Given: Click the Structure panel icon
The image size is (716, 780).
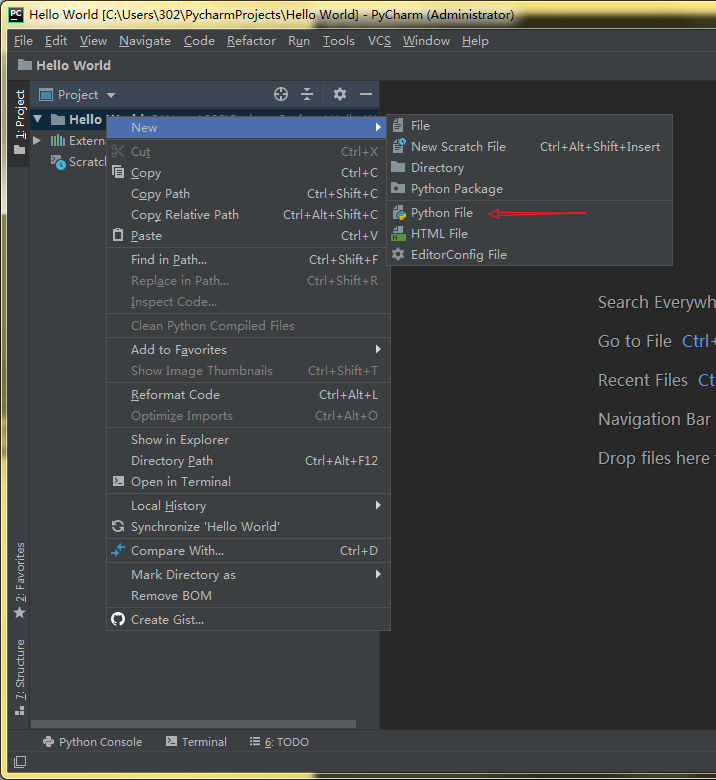Looking at the screenshot, I should (x=19, y=711).
